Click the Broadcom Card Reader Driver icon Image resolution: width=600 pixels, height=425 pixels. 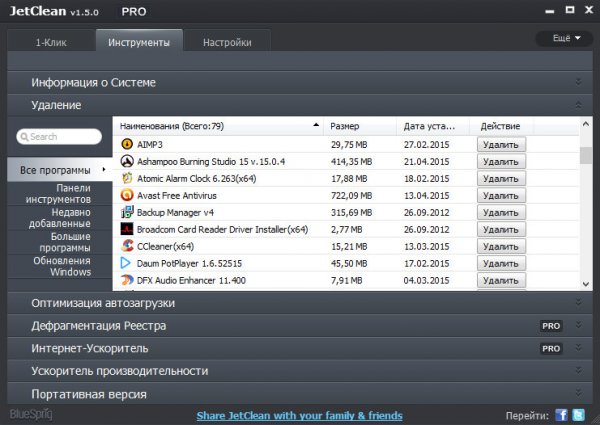click(x=127, y=229)
